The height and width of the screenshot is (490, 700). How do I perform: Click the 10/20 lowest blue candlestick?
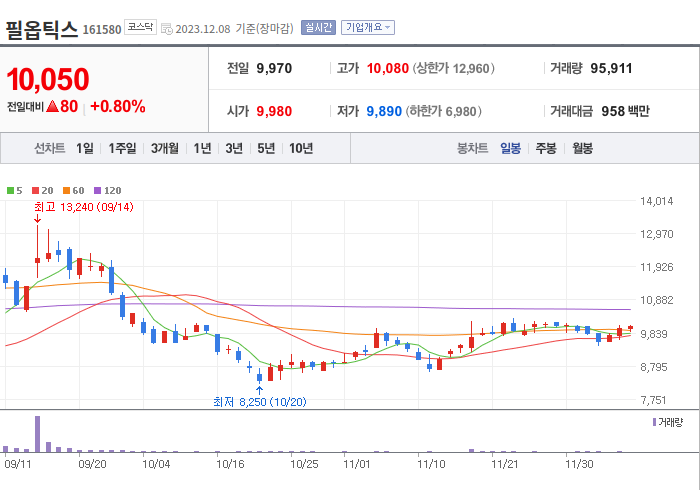(259, 377)
